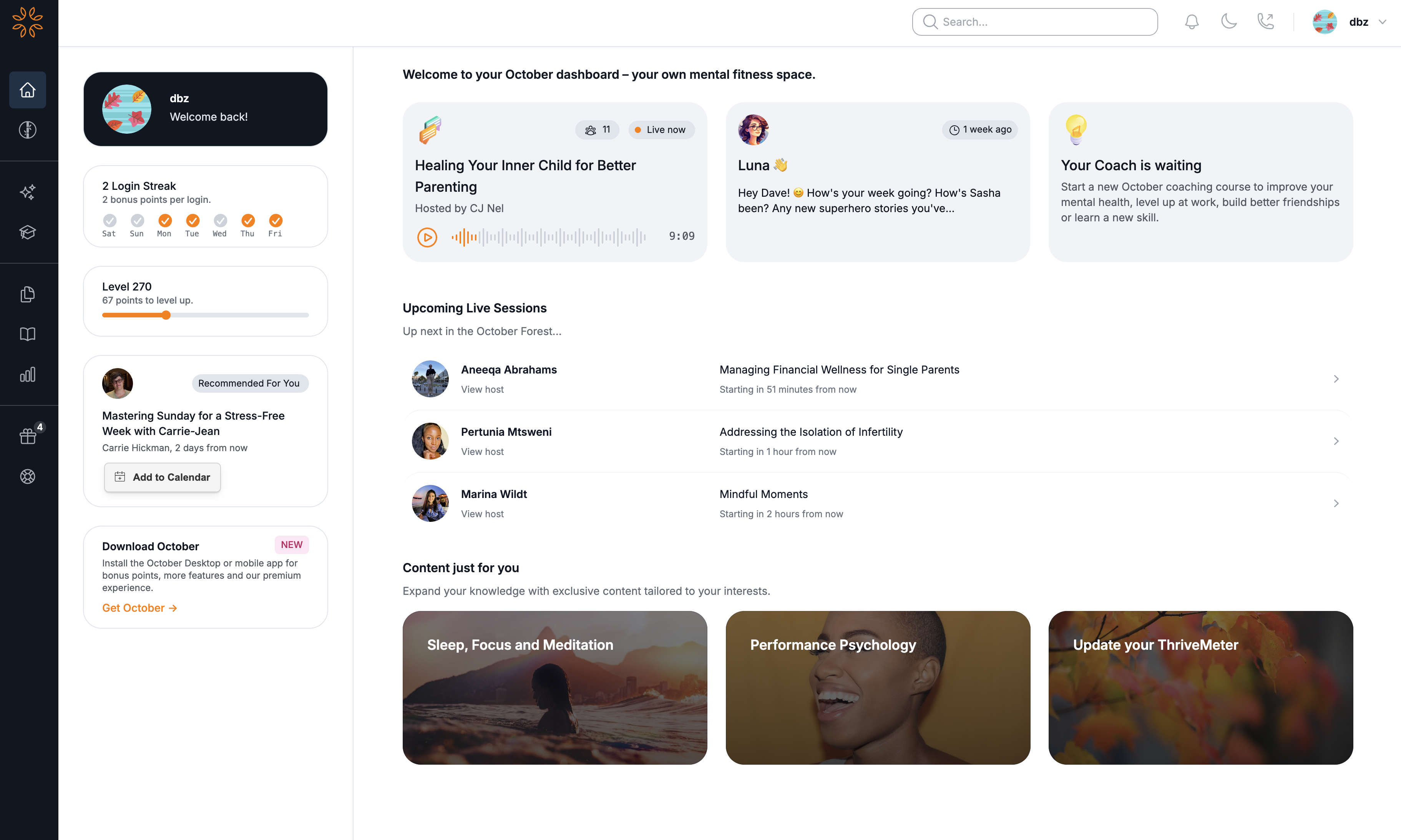Check Monday login streak checkbox indicator

pyautogui.click(x=164, y=220)
